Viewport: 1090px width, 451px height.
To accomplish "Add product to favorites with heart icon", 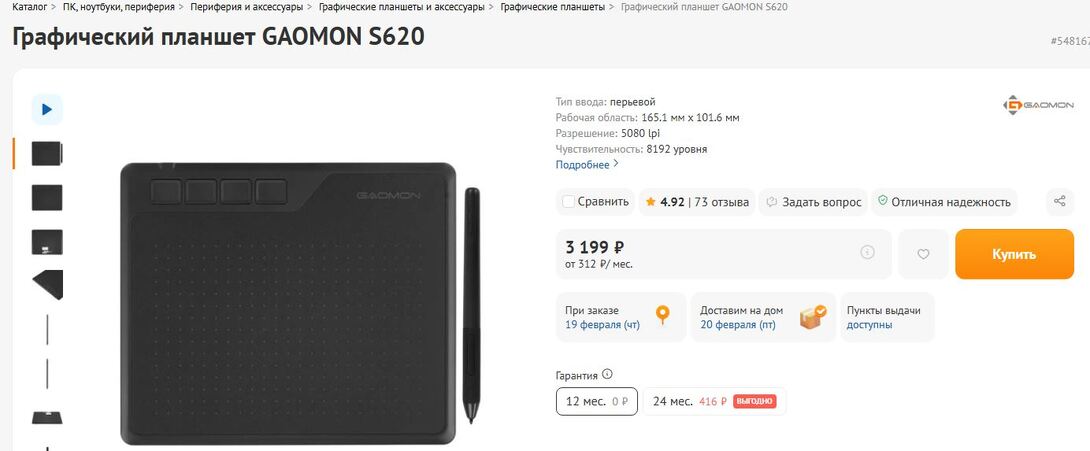I will 923,254.
